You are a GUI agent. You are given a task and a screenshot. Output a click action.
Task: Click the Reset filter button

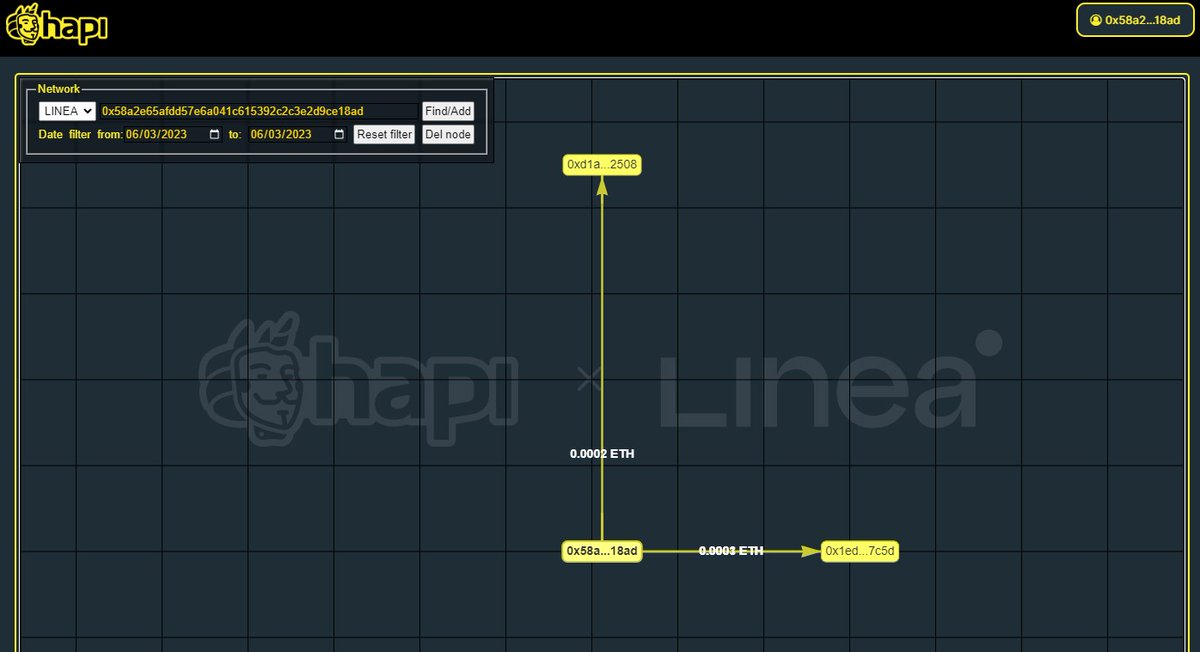tap(385, 134)
